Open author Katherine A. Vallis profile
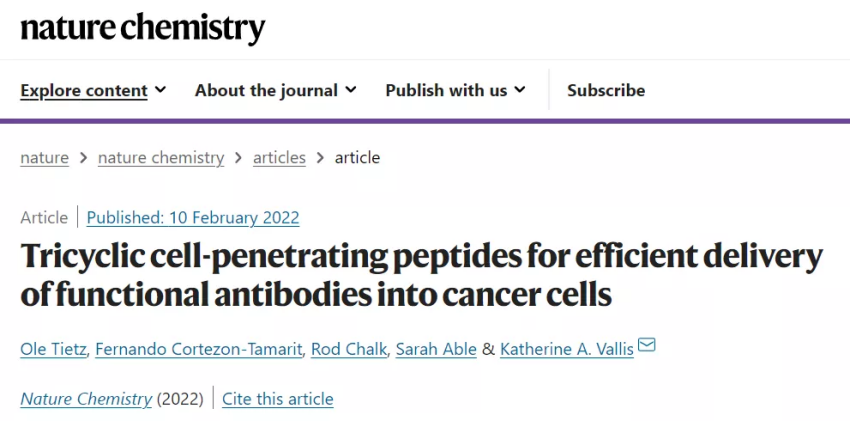Screen dimensions: 851x421 [x=567, y=349]
